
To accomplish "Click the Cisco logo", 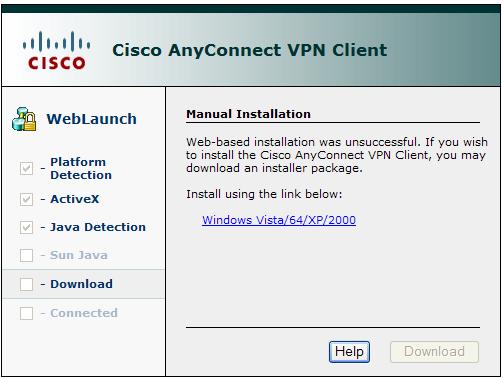I will (56, 50).
